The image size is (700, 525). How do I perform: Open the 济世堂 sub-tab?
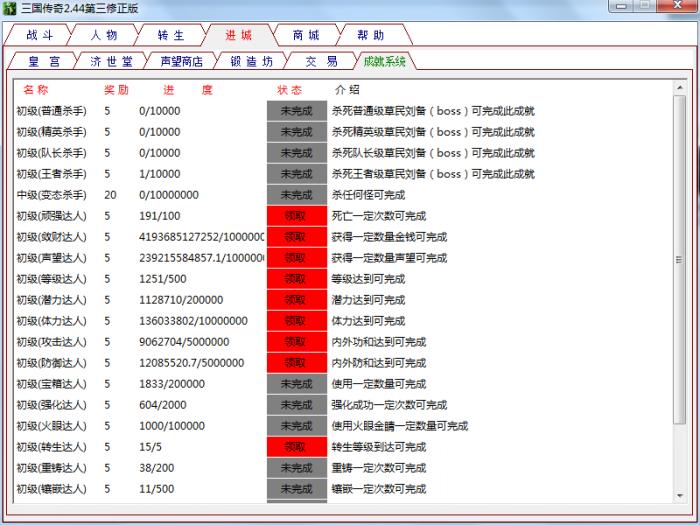[x=111, y=61]
